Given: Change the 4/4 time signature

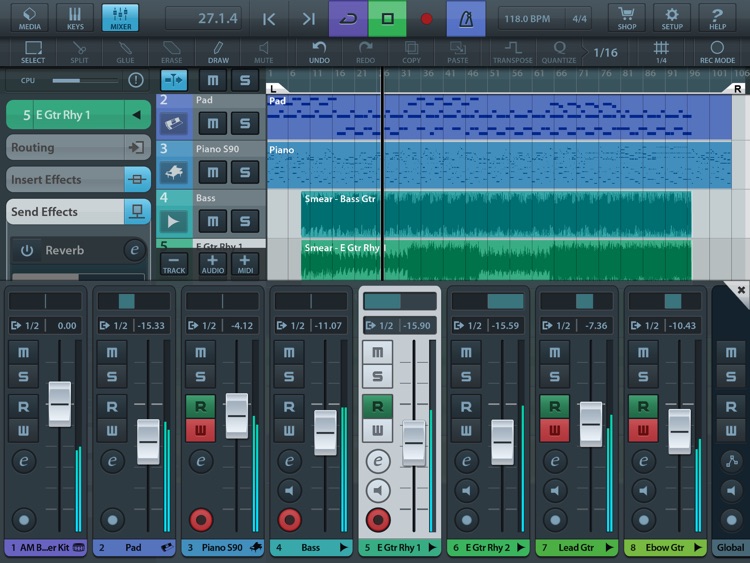Looking at the screenshot, I should pos(579,19).
